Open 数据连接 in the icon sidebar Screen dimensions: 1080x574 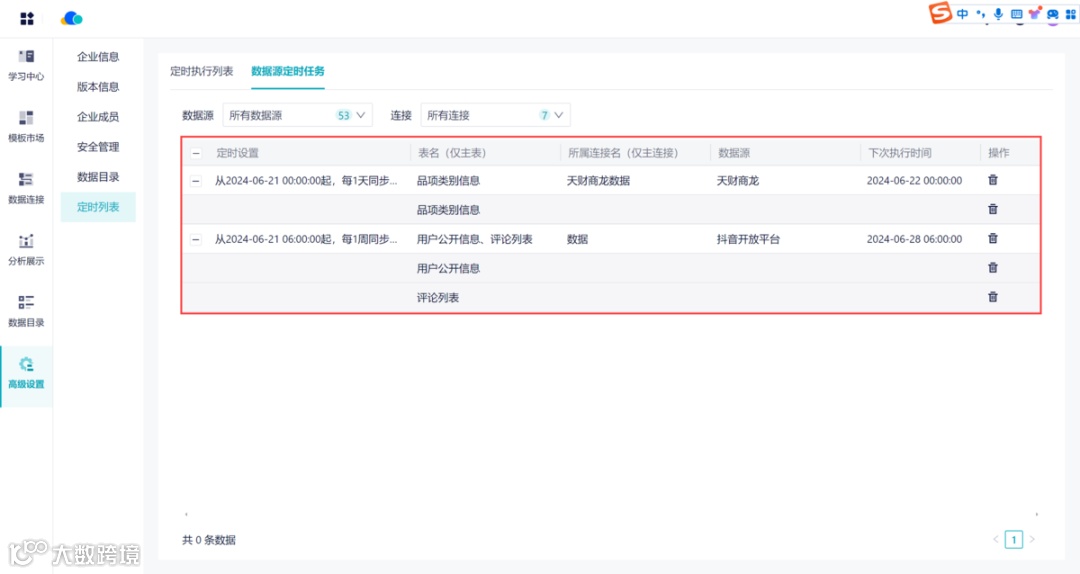click(26, 188)
